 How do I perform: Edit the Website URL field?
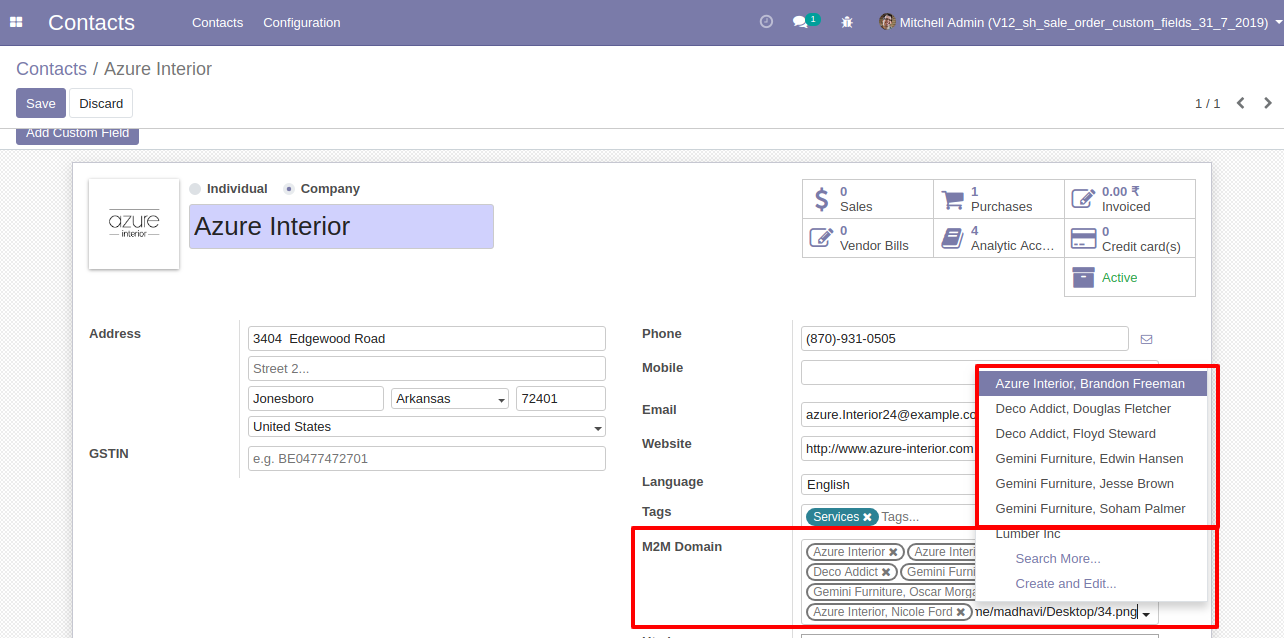(888, 449)
